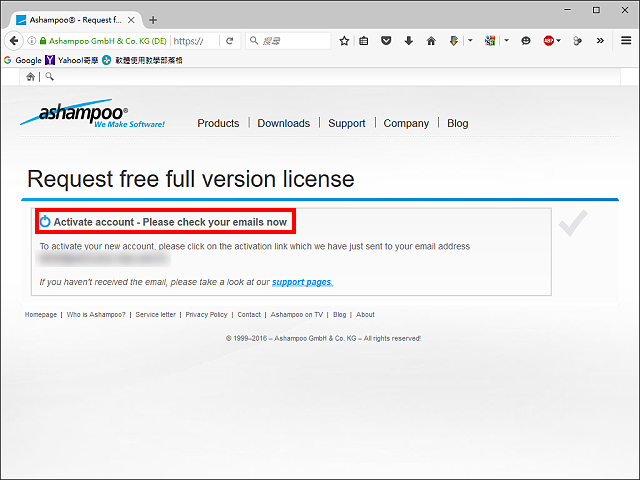Click the URL address field

pos(194,41)
